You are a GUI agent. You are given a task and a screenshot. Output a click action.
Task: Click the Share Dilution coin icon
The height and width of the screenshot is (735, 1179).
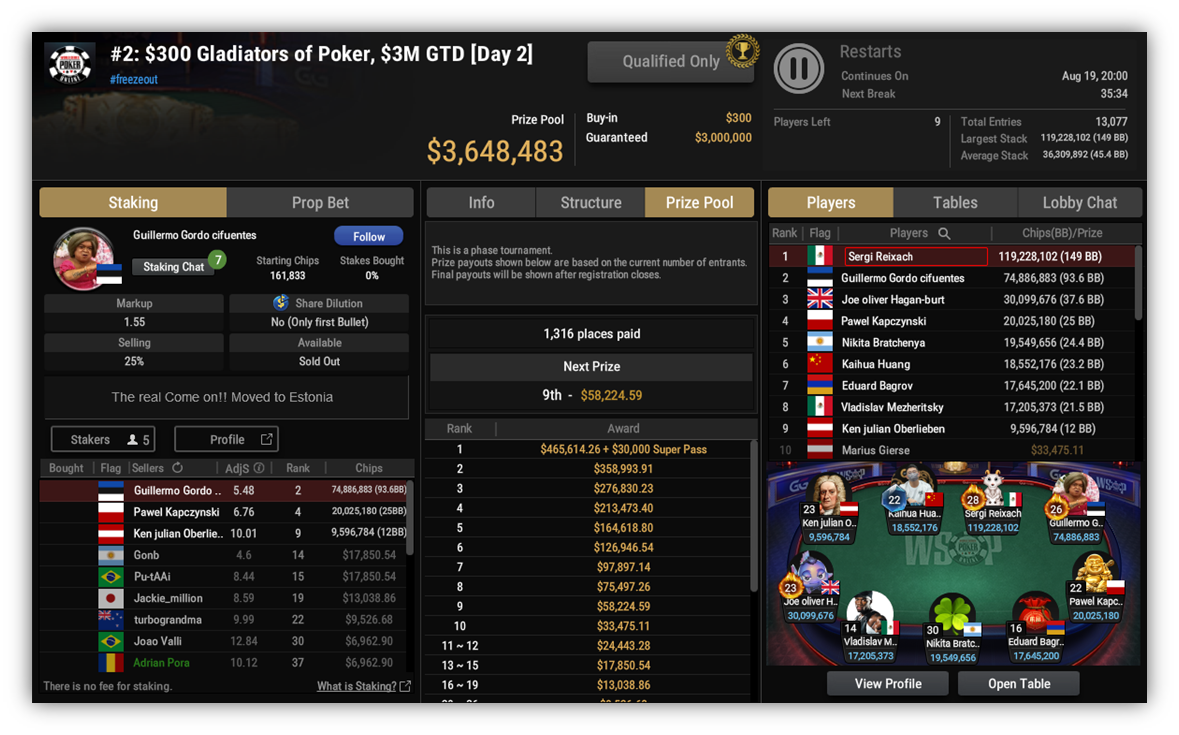tap(281, 302)
